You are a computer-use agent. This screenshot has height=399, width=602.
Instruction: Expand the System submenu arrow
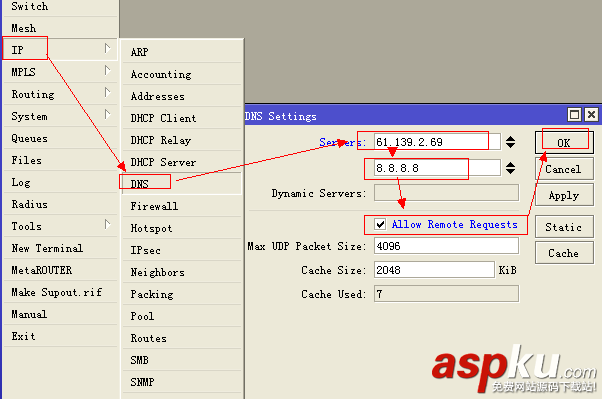pyautogui.click(x=108, y=114)
